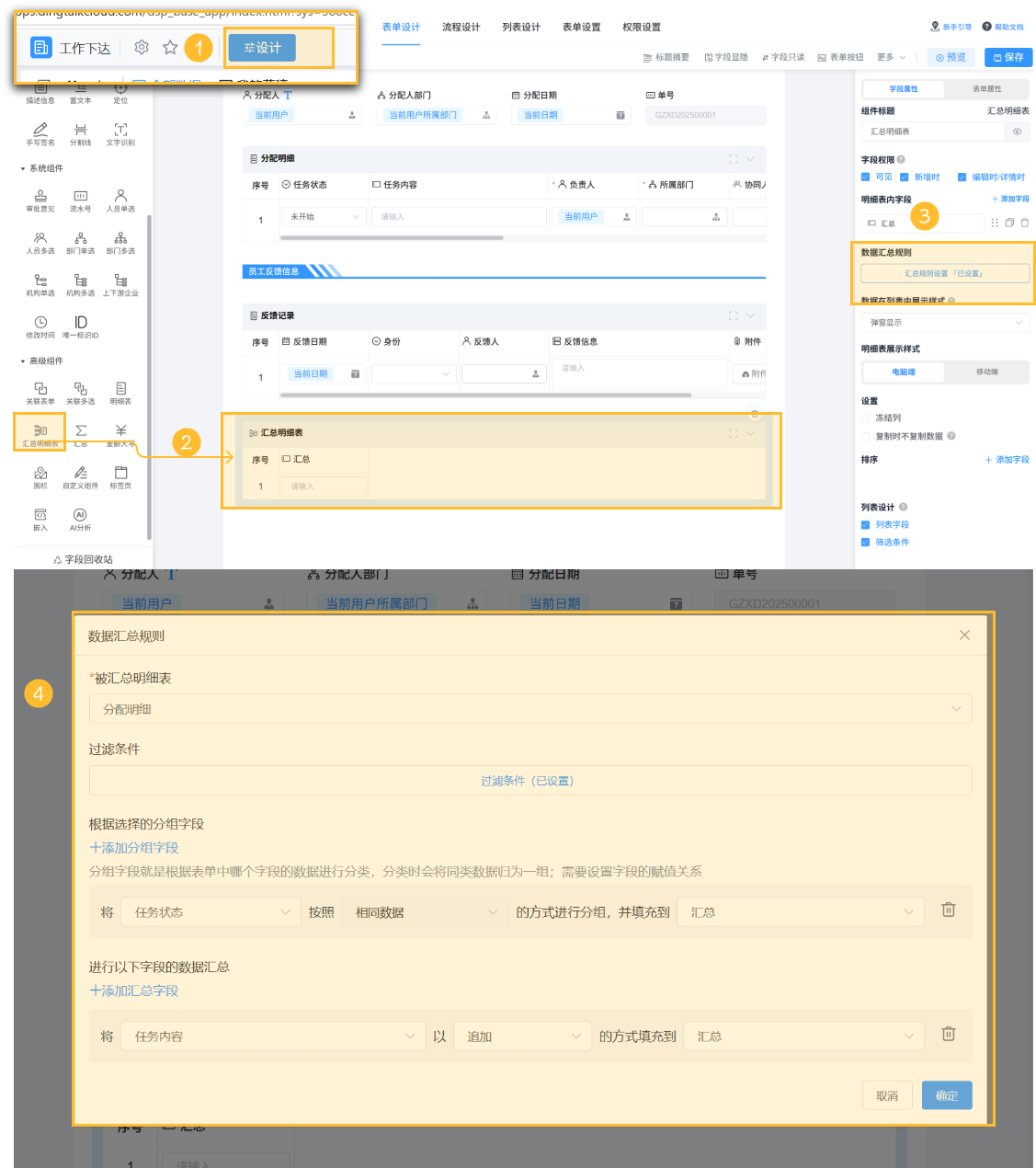
Task: Toggle the 列表字段 checkbox
Action: pos(865,525)
